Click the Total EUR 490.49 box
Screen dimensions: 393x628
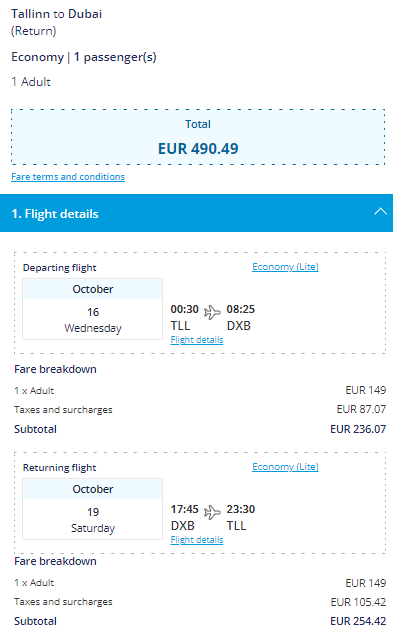(198, 137)
